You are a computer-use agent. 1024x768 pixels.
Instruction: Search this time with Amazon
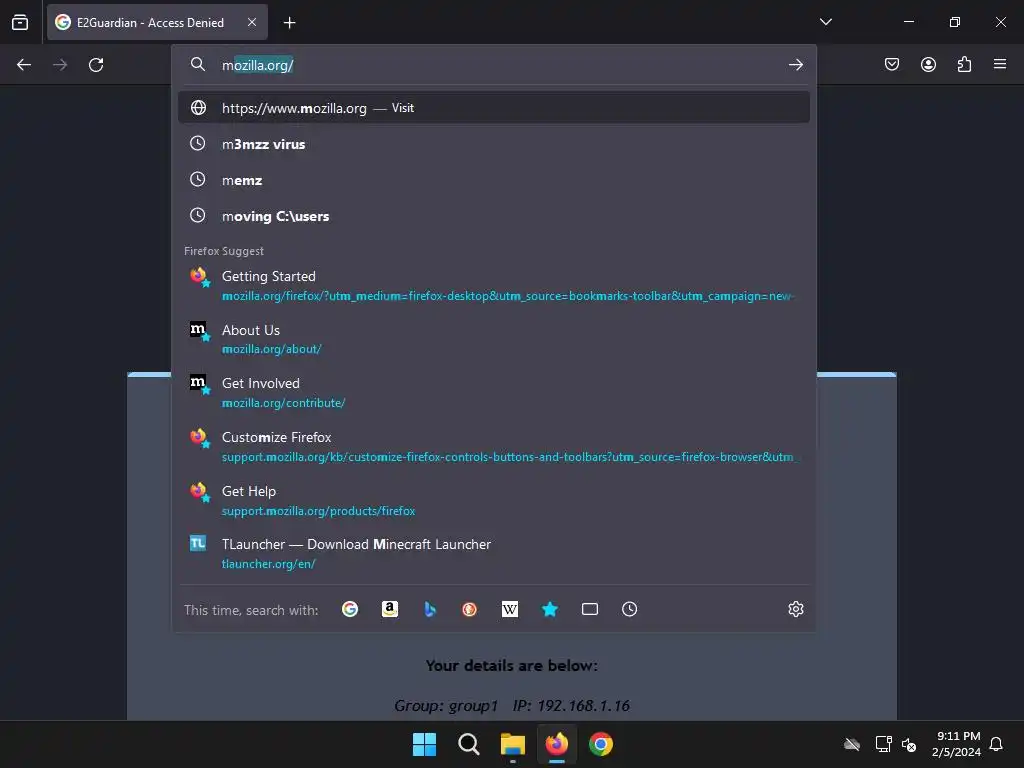coord(390,609)
